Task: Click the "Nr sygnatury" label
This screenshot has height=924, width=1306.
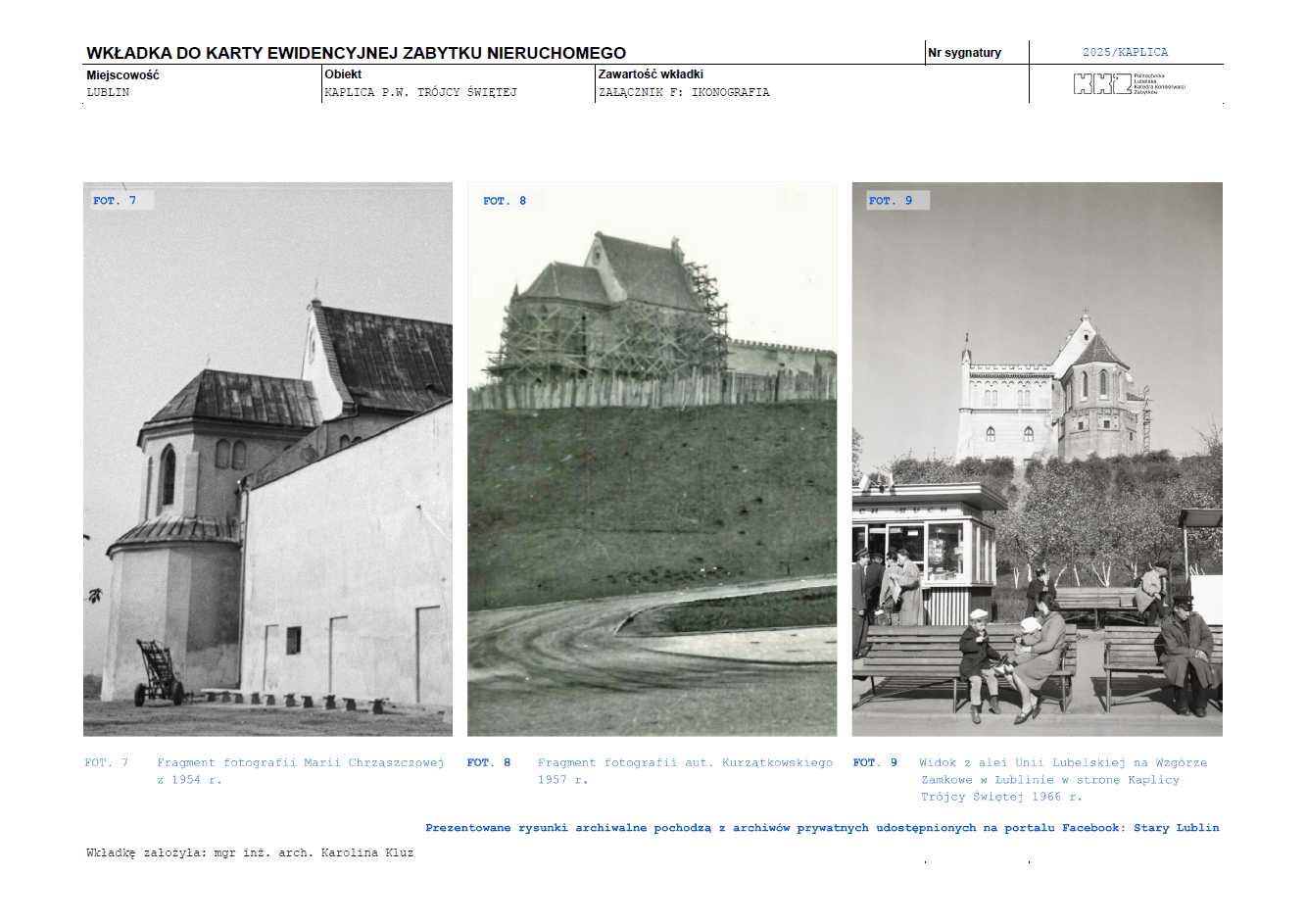Action: (965, 53)
